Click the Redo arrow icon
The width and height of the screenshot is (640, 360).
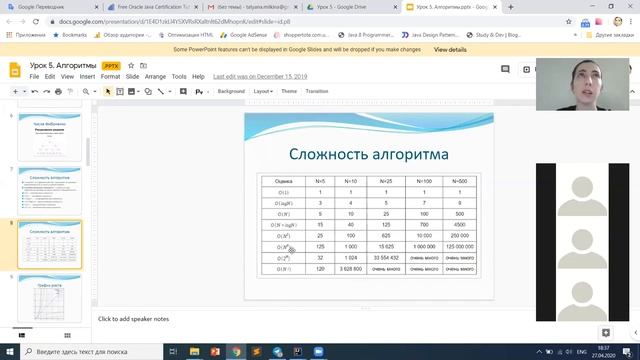pos(47,91)
